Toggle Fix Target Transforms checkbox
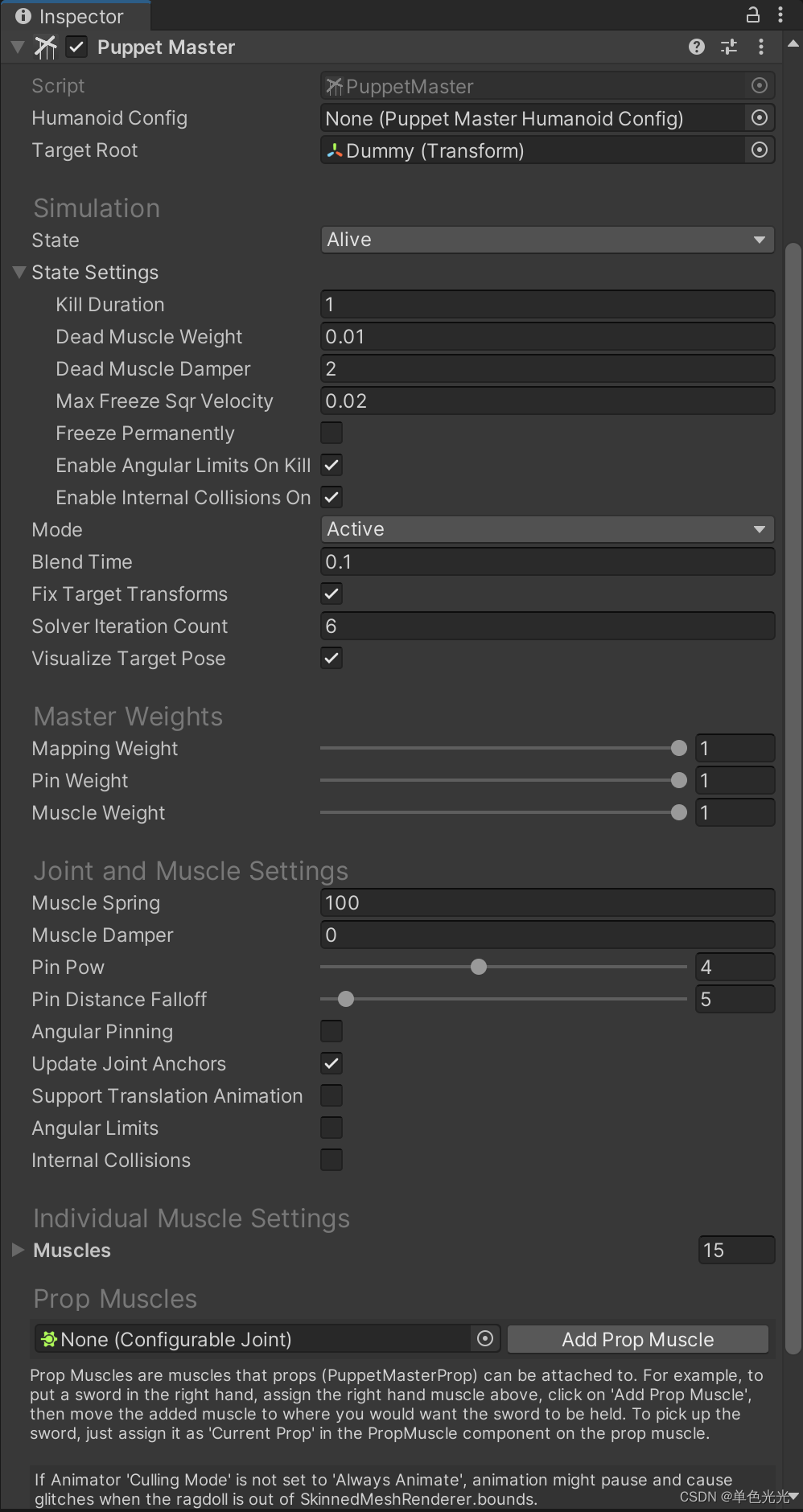 point(331,594)
